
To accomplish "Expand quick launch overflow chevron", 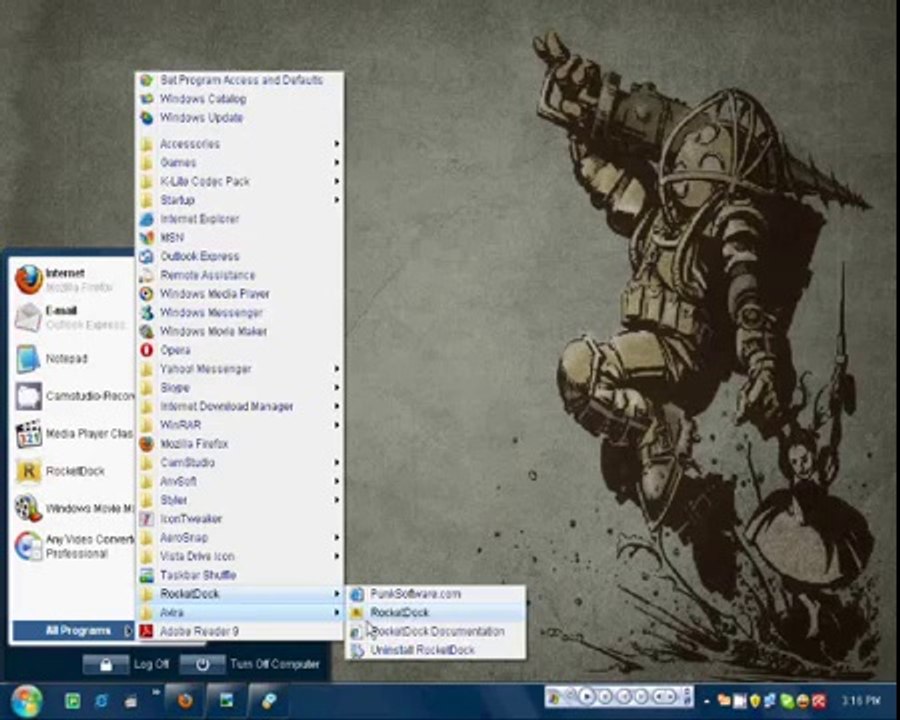I will point(155,693).
